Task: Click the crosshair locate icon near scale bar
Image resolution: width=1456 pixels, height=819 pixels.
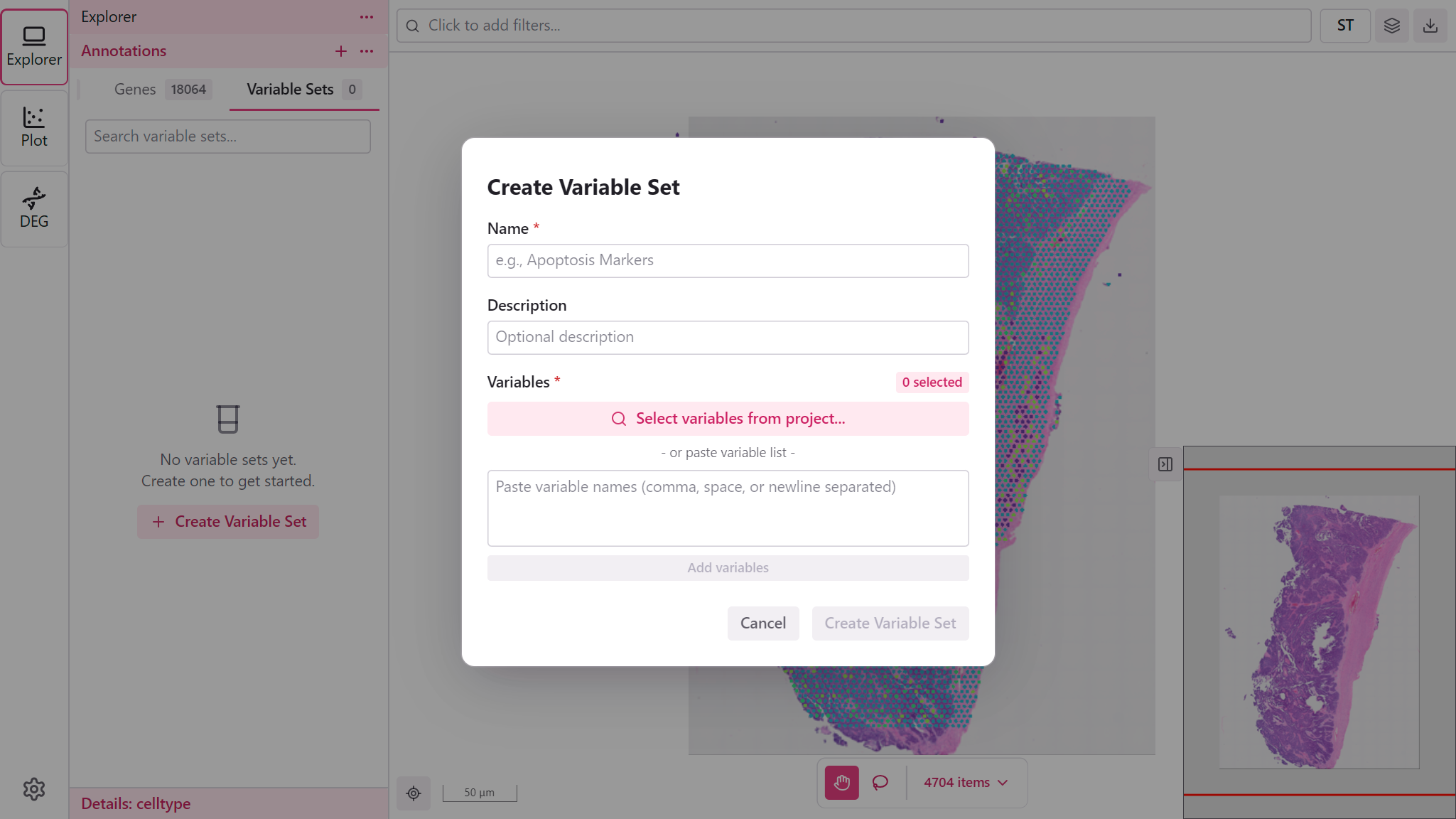Action: (x=414, y=793)
